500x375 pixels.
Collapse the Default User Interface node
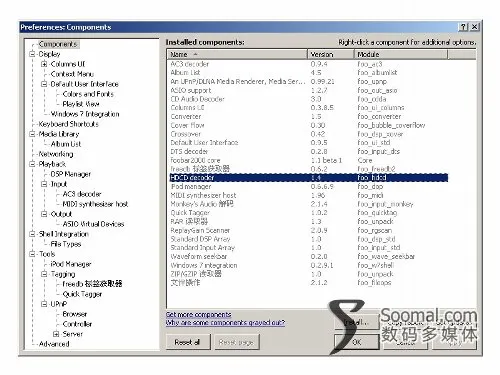[x=44, y=84]
